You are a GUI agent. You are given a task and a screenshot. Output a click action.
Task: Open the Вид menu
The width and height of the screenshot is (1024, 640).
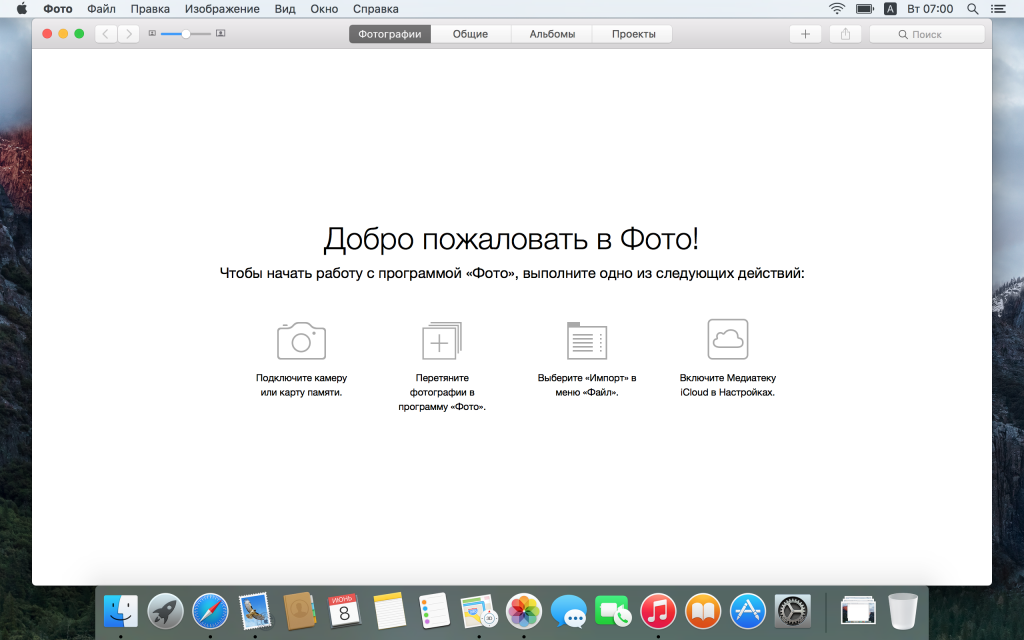click(285, 9)
